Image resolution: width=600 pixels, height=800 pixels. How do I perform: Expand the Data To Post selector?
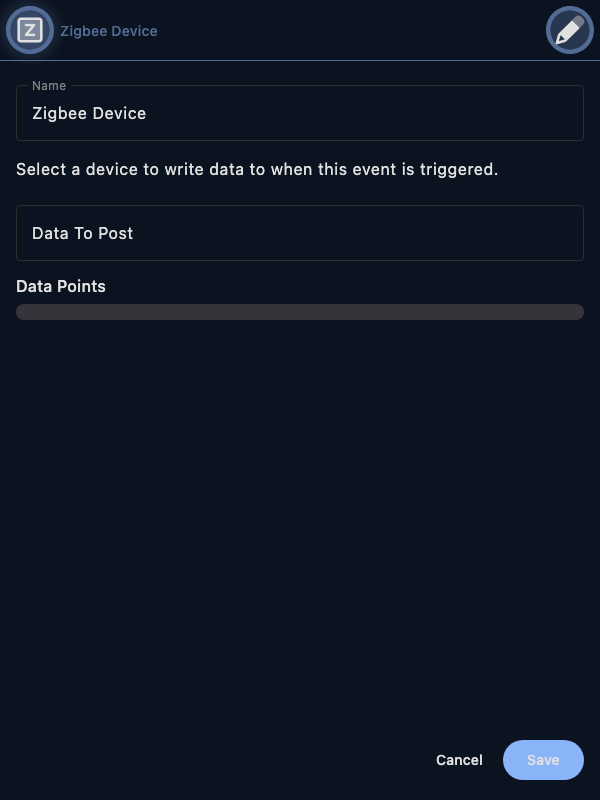300,233
